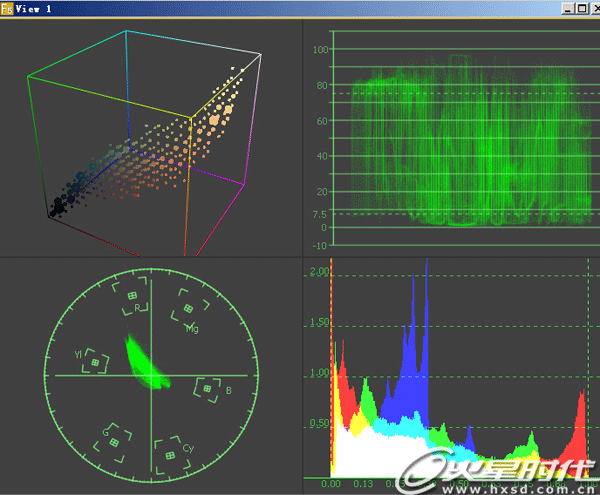Select the Yl yellow target on vectorscope

[x=94, y=361]
